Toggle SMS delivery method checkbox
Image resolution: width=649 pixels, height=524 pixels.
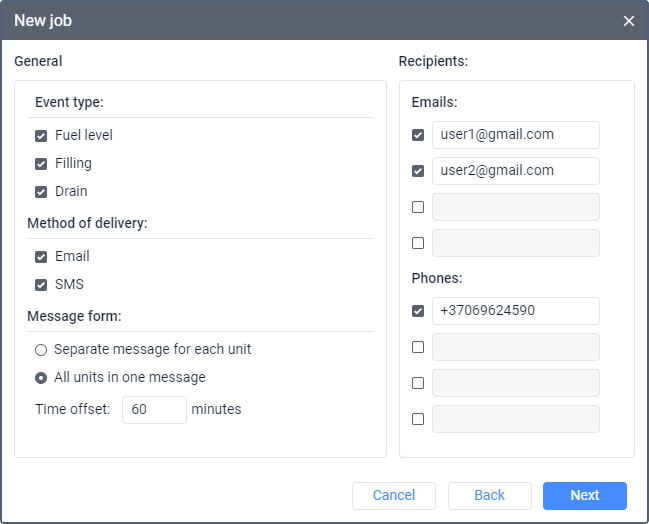click(x=41, y=285)
